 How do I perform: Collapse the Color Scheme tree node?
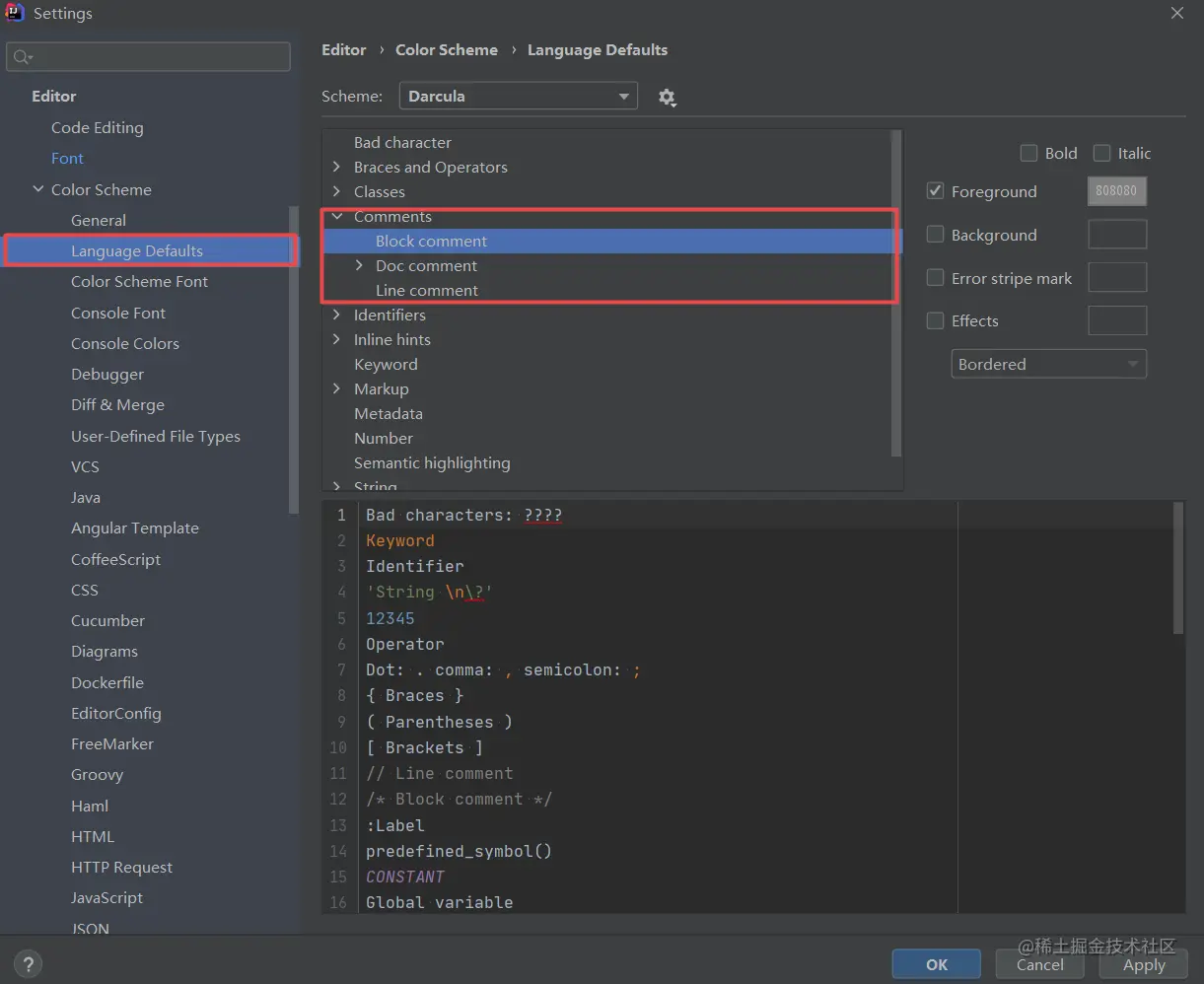pos(38,189)
